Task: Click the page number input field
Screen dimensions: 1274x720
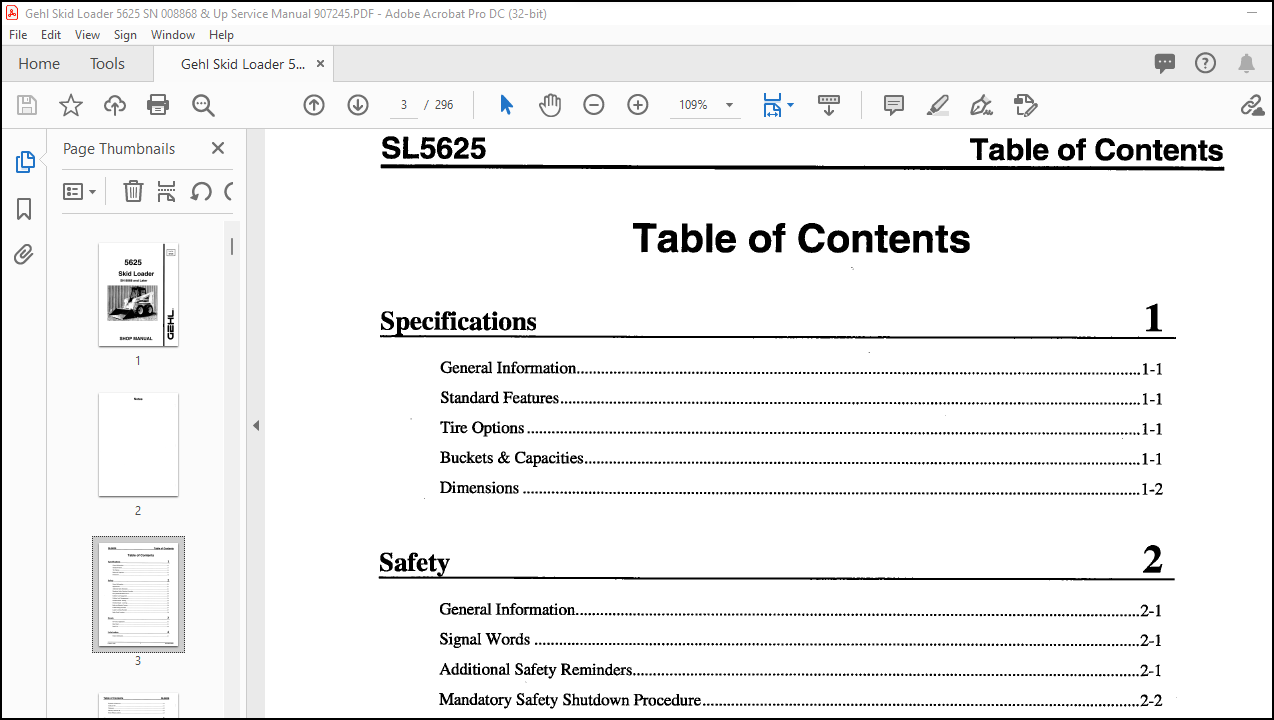Action: 403,105
